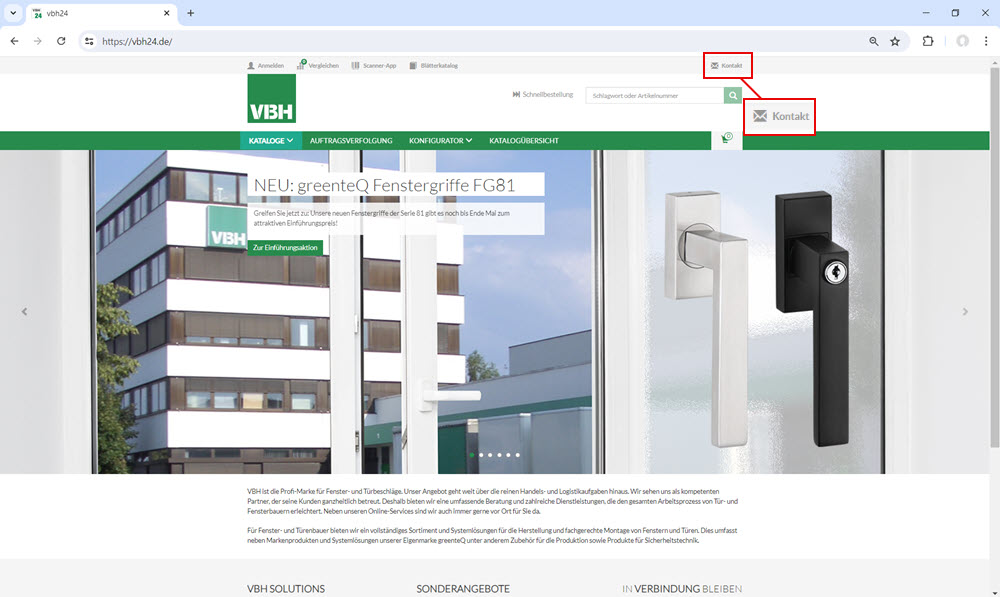The height and width of the screenshot is (597, 1000).
Task: Open the KATALOGÜBERSICHT menu item
Action: tap(524, 140)
